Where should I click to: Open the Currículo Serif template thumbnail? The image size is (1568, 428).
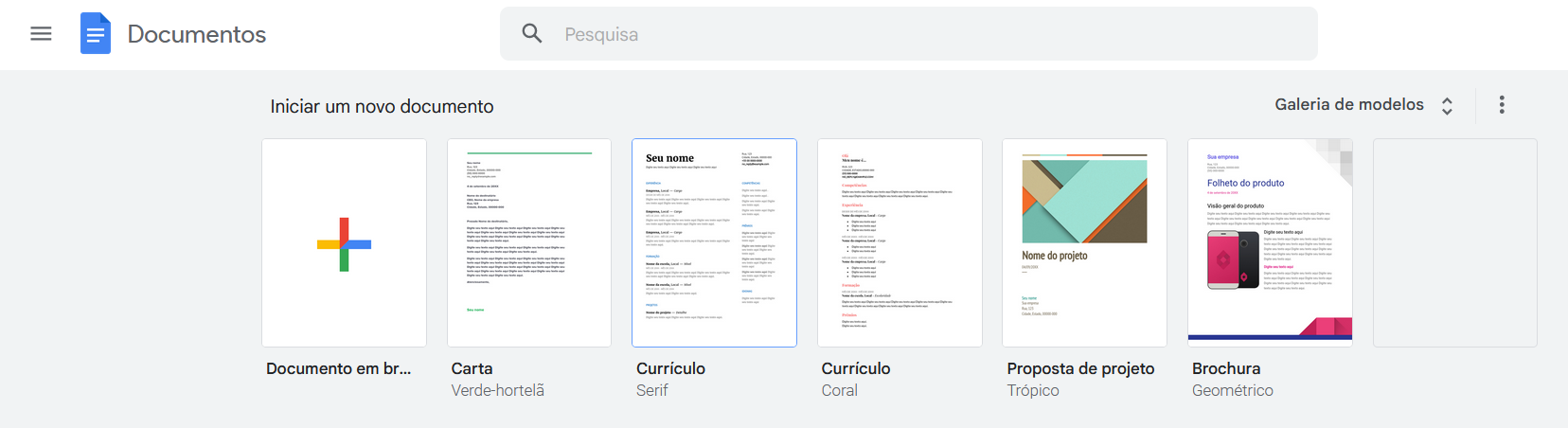pyautogui.click(x=714, y=243)
